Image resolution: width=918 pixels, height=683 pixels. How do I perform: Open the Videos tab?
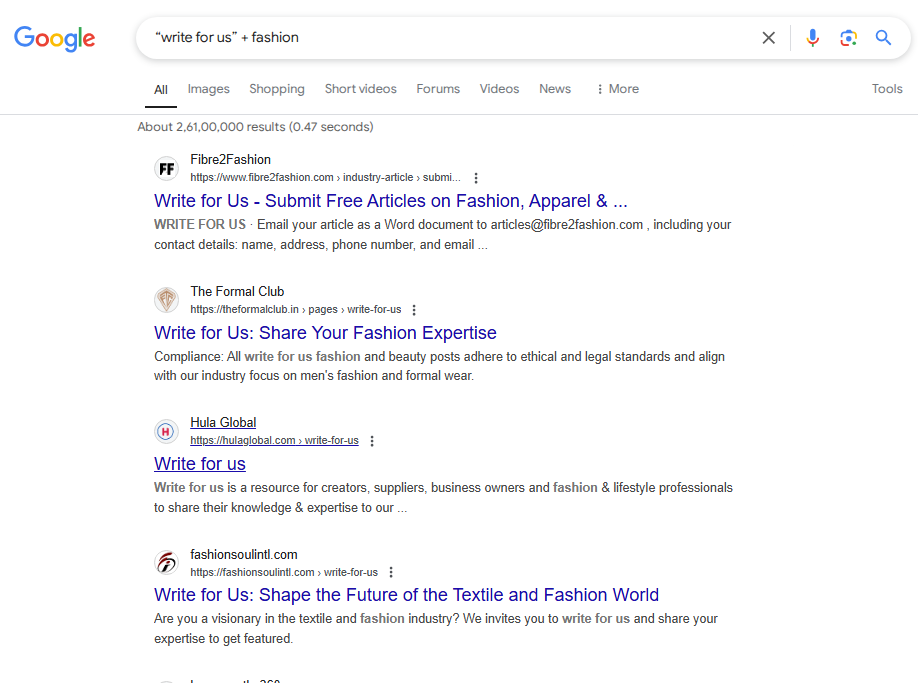coord(499,89)
